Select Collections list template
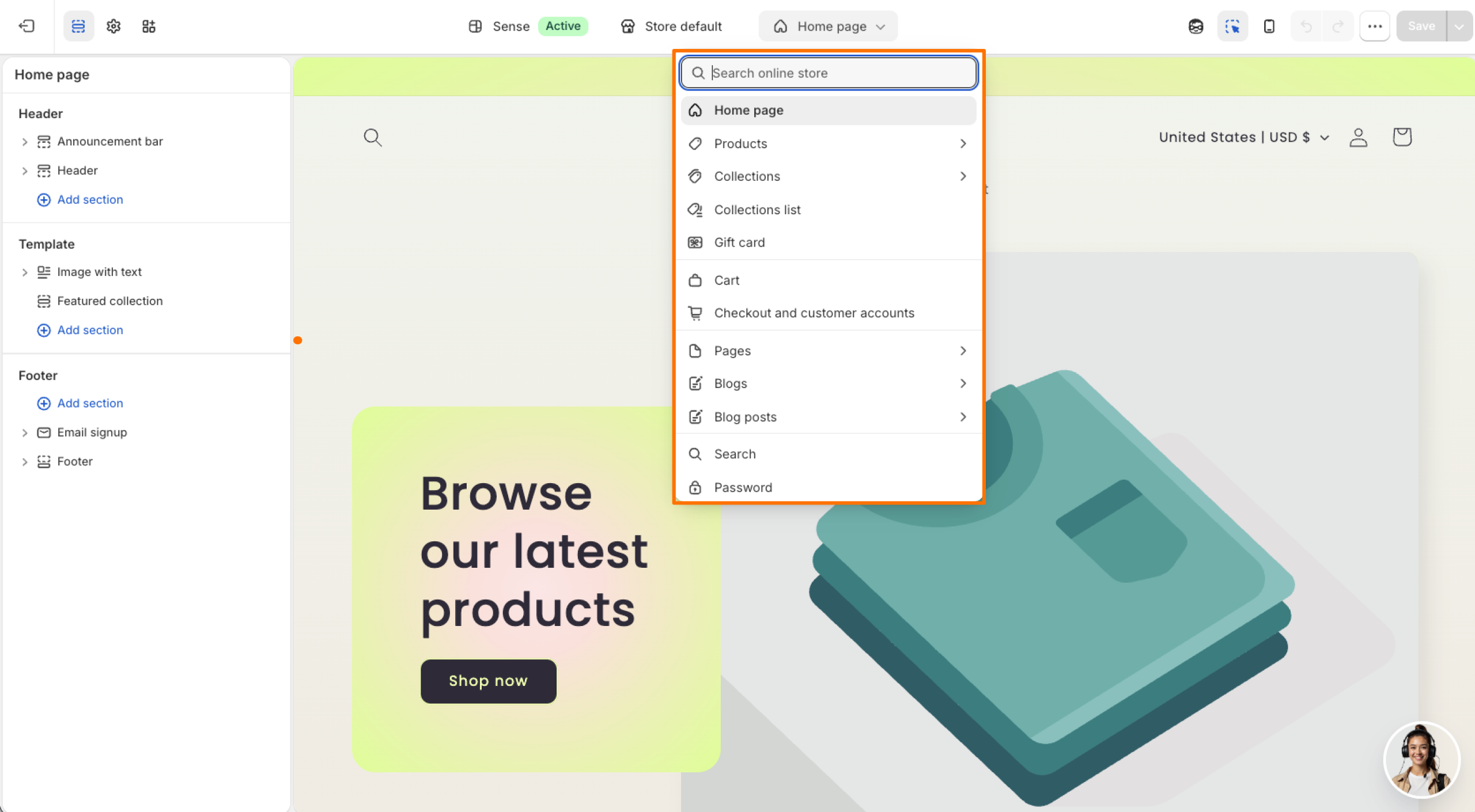 pyautogui.click(x=829, y=210)
